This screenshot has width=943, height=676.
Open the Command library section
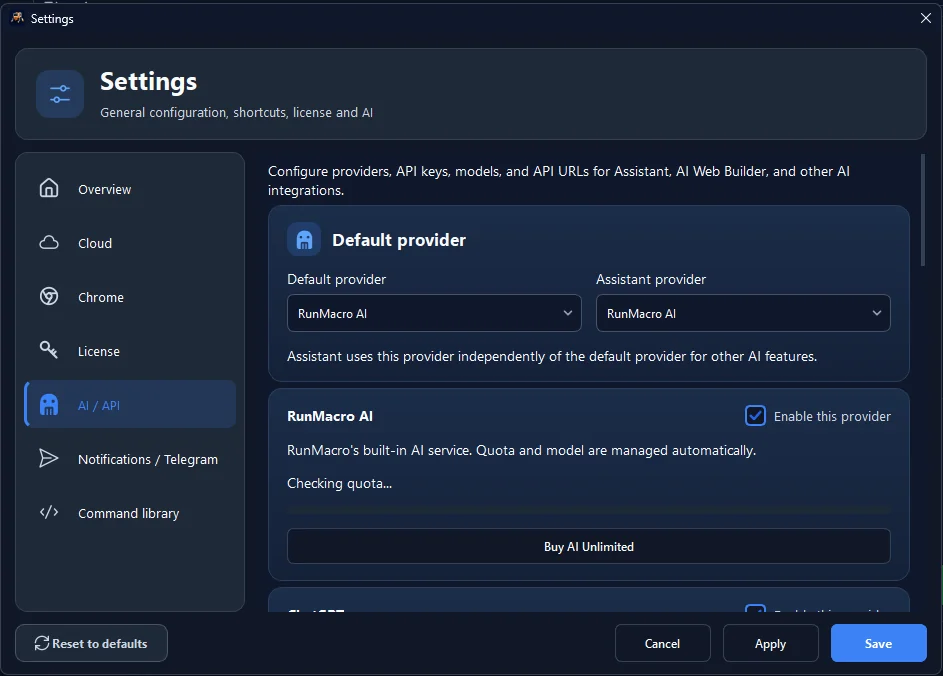tap(130, 513)
